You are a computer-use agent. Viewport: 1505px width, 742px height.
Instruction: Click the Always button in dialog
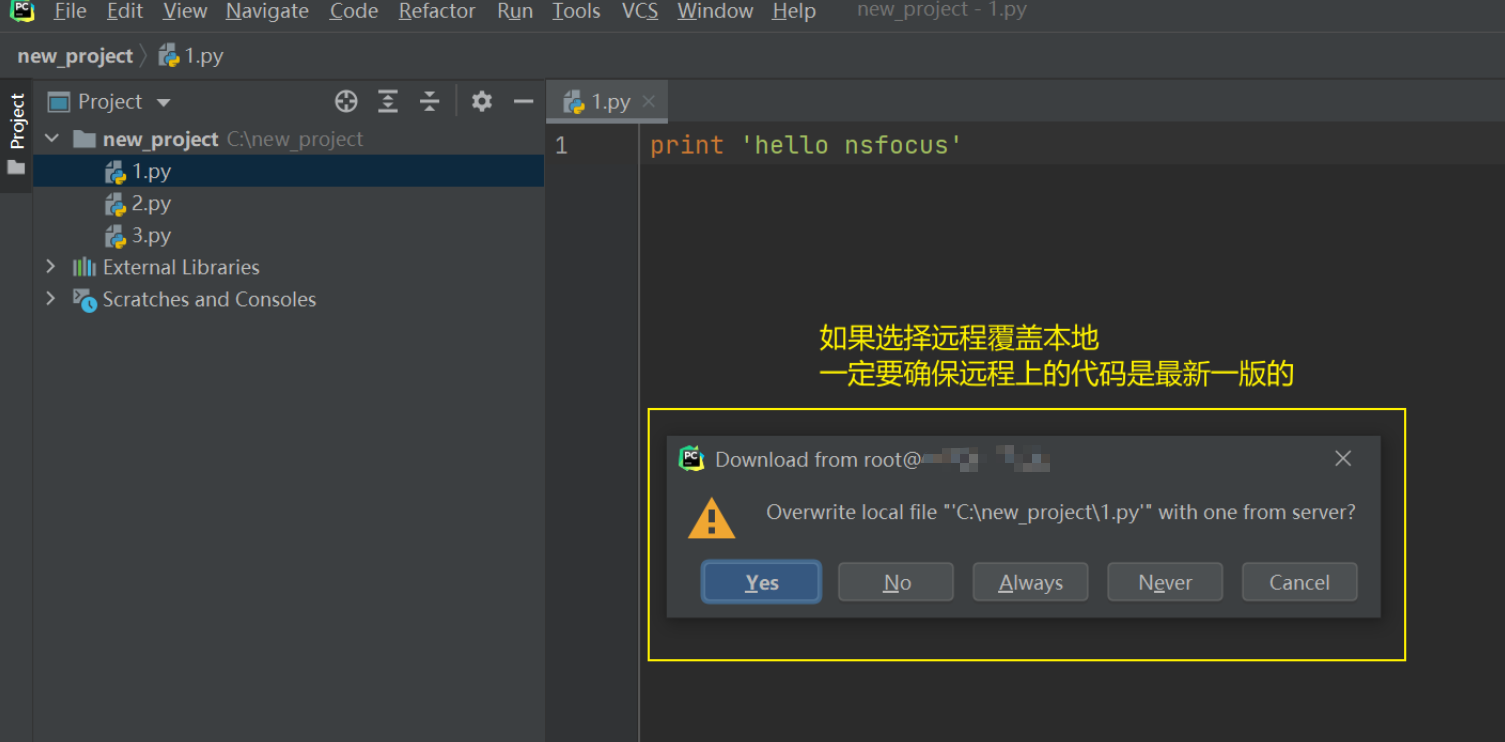(1030, 582)
